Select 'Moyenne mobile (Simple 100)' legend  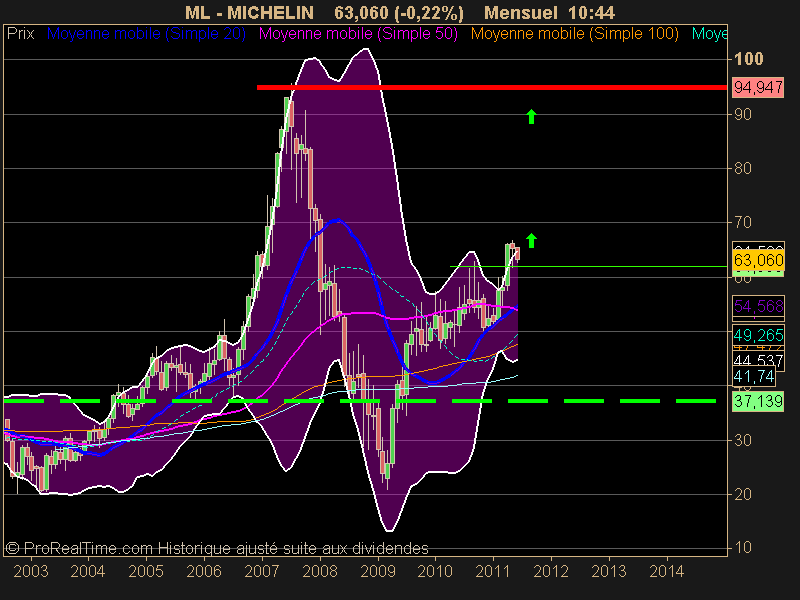pos(574,34)
